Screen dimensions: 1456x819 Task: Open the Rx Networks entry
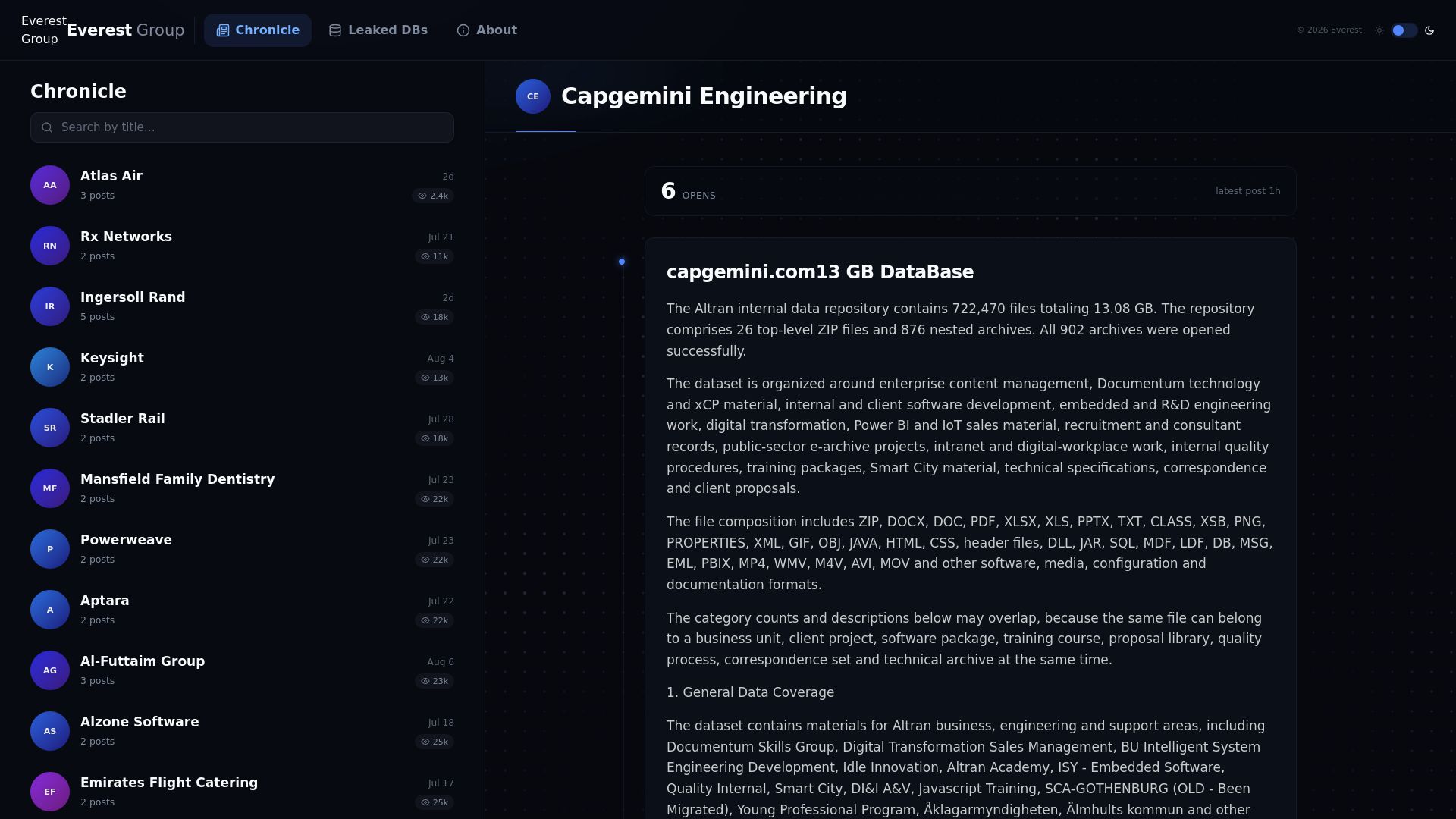click(x=242, y=246)
